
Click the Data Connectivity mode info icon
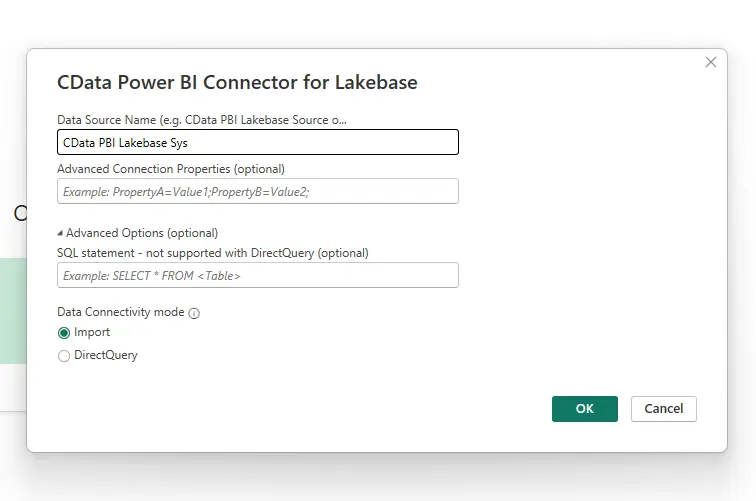194,313
